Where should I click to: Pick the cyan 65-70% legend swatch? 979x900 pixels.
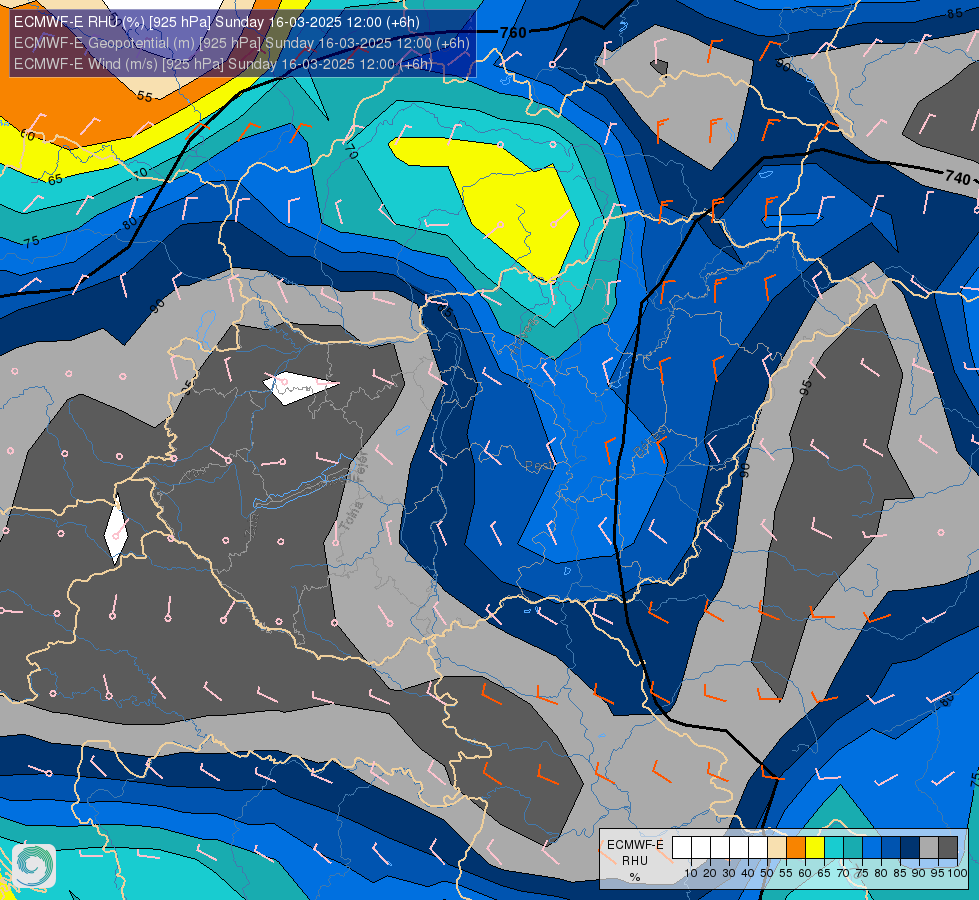coord(834,847)
